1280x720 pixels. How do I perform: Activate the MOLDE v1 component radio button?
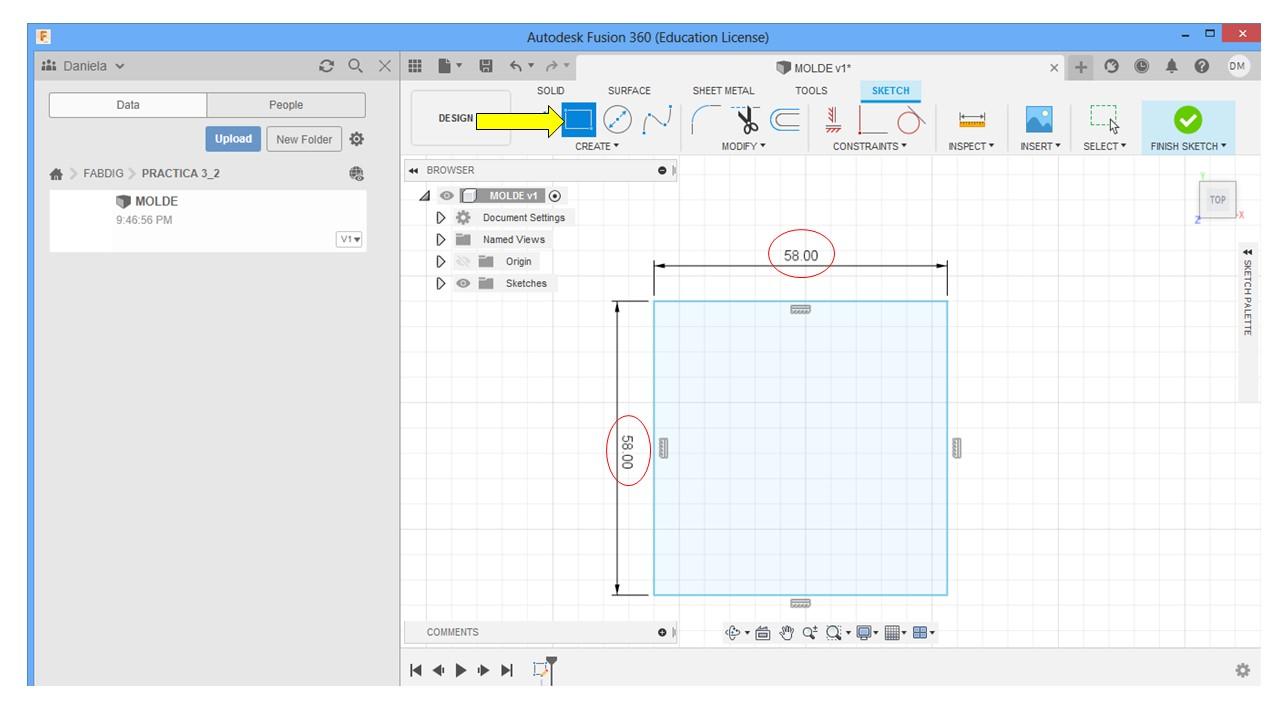554,195
